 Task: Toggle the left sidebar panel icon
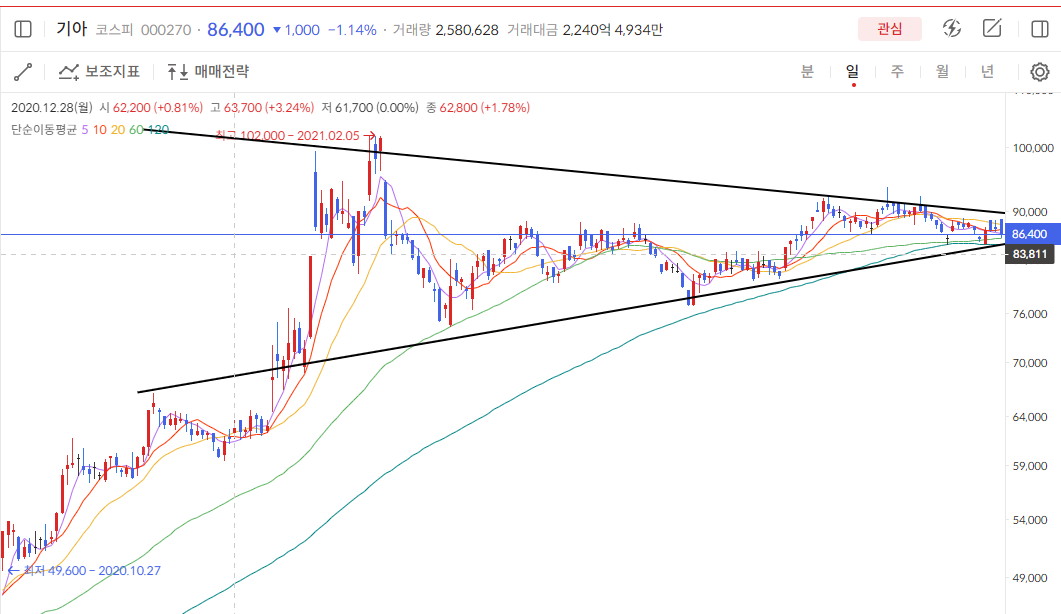tap(23, 29)
